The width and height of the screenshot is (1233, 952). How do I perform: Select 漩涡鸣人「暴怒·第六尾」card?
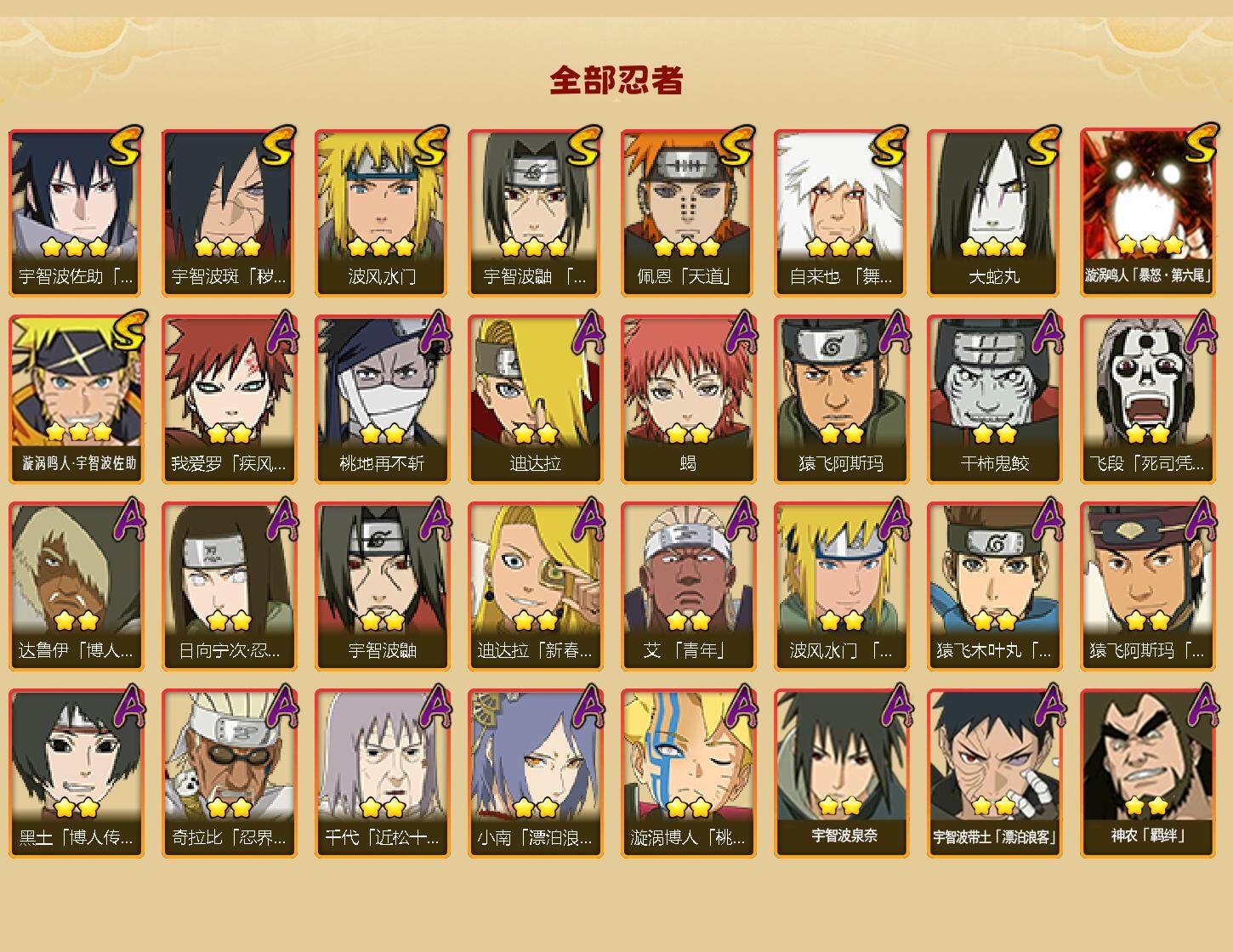(1147, 212)
